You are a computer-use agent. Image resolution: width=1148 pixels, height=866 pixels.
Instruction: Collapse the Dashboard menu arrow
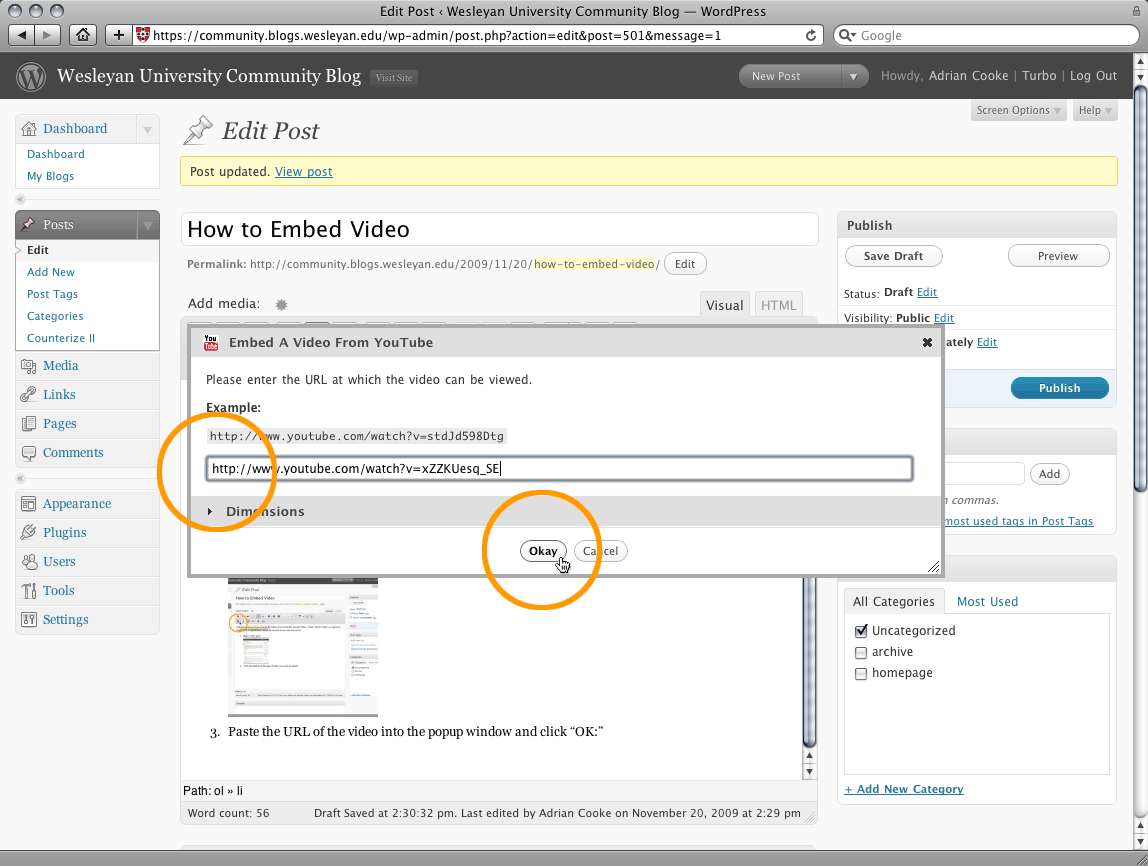pyautogui.click(x=147, y=130)
